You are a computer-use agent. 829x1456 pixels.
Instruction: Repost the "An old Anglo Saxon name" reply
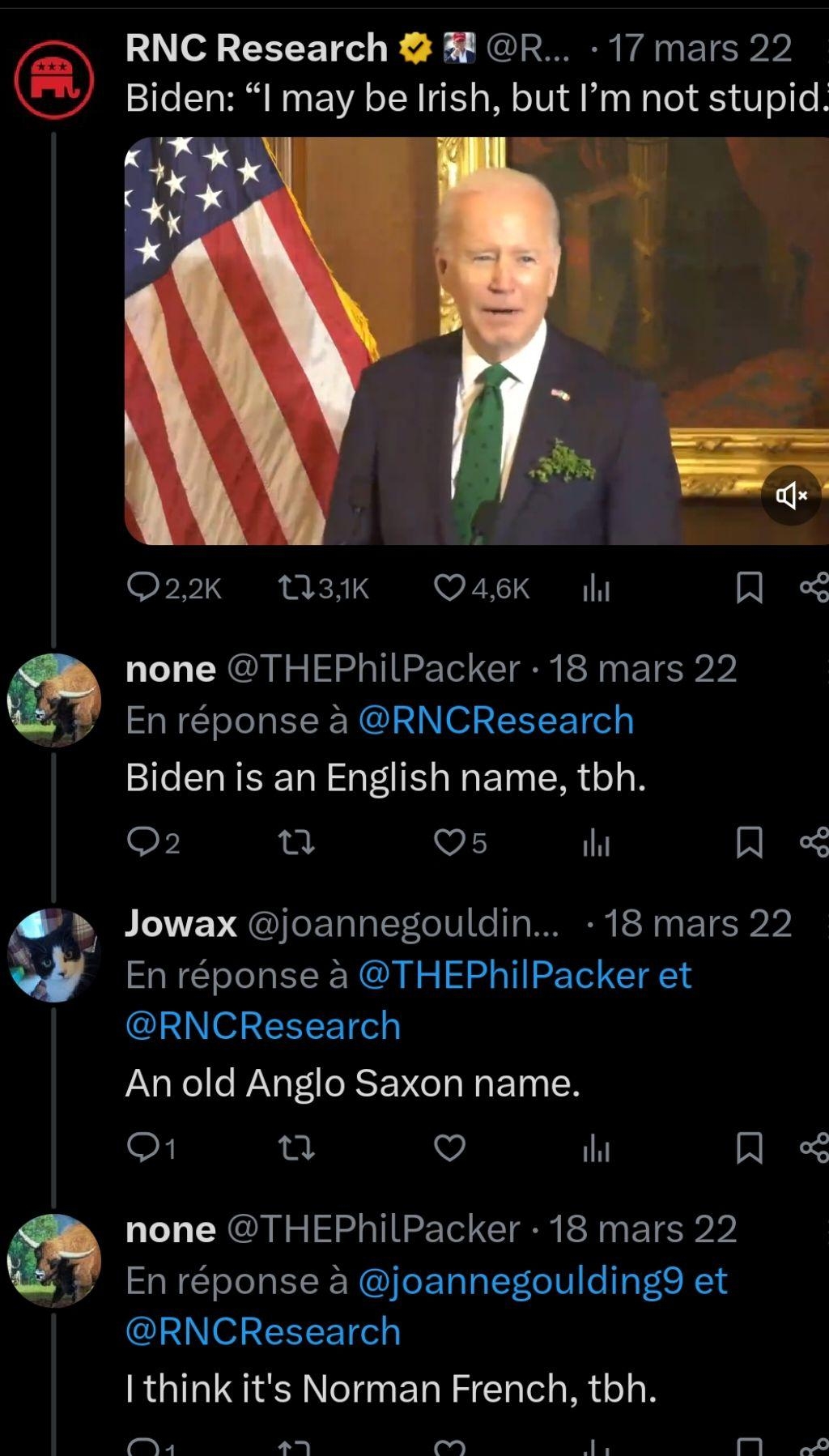point(296,1147)
